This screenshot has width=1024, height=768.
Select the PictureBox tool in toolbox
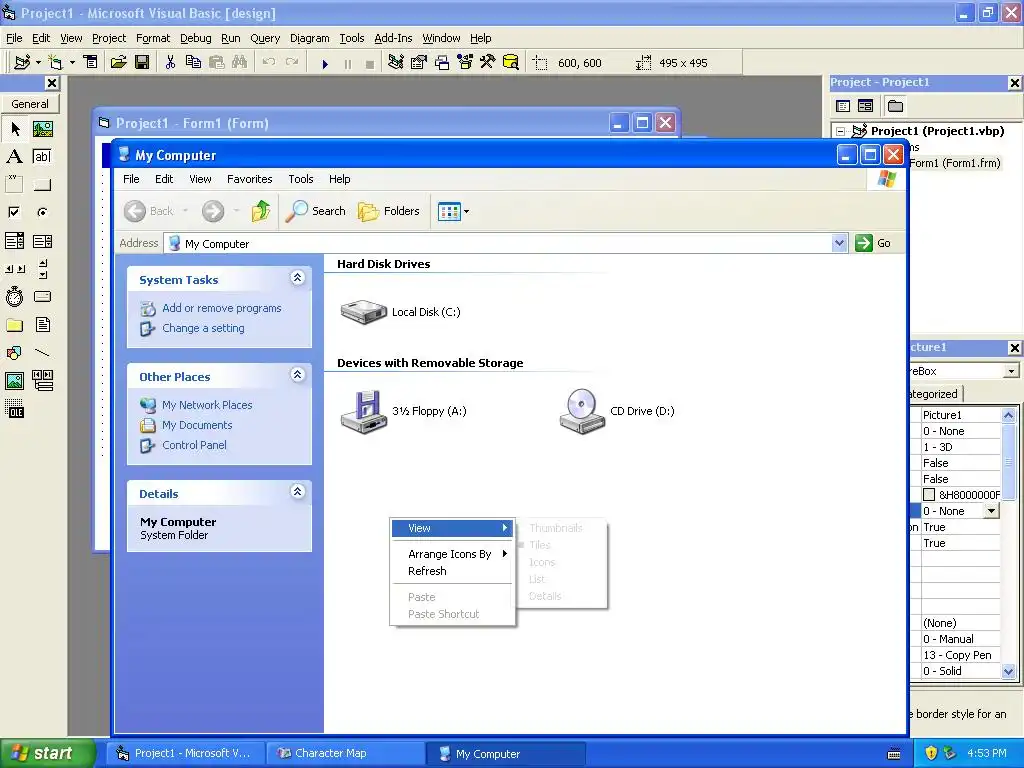pos(43,129)
